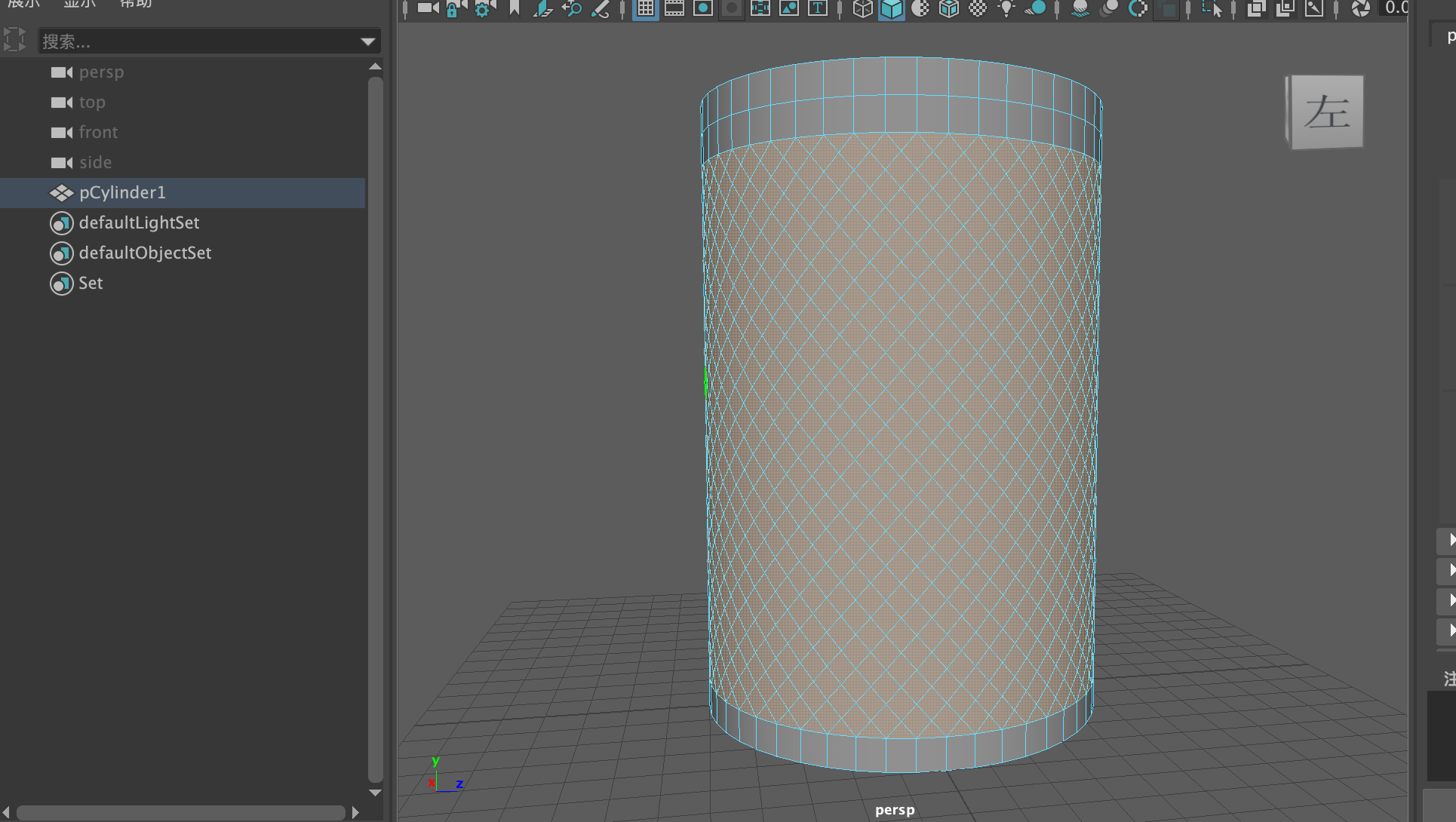Click smooth shade all cube icon
1456x822 pixels.
coord(892,8)
